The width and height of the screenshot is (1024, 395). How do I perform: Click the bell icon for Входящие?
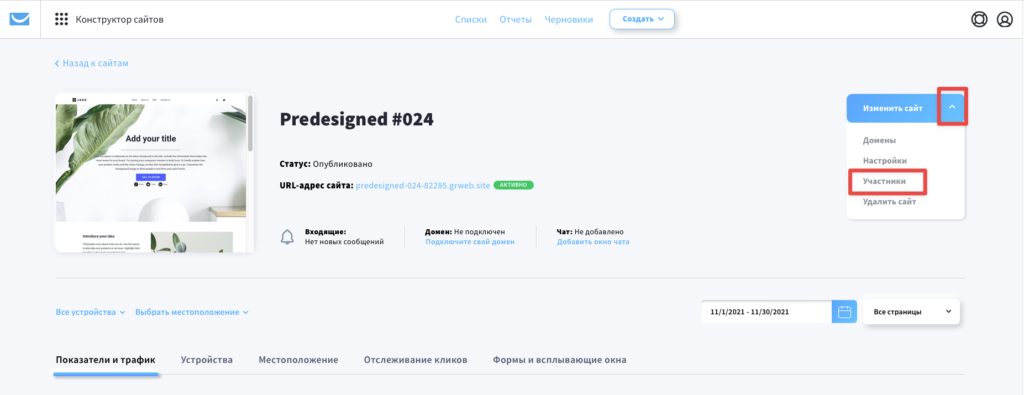click(287, 237)
